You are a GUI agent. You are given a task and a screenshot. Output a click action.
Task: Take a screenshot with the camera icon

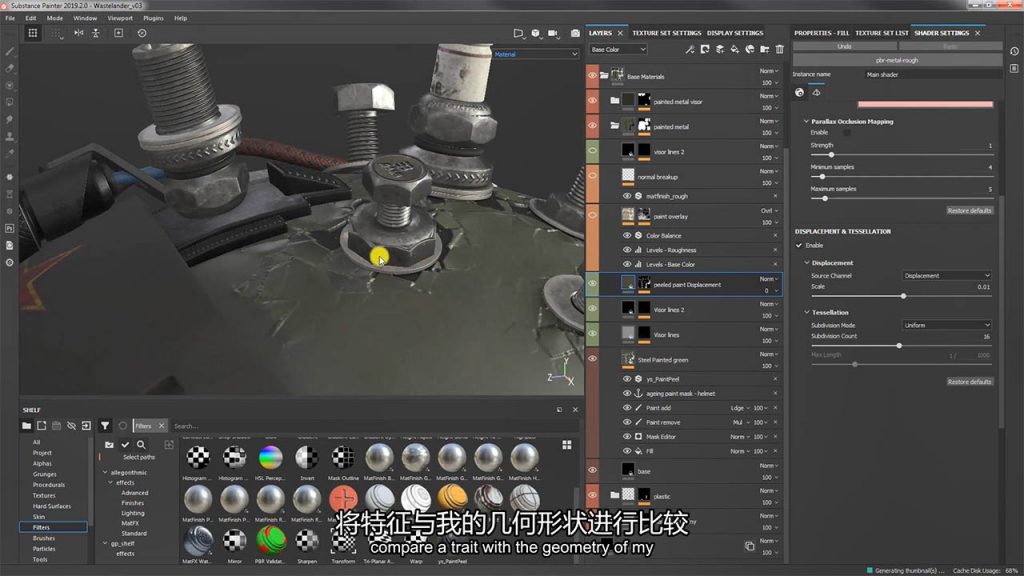(575, 33)
